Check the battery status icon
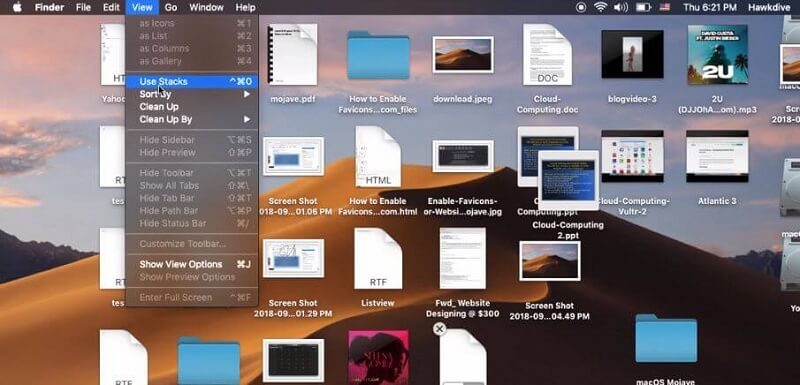The width and height of the screenshot is (800, 385). point(643,7)
